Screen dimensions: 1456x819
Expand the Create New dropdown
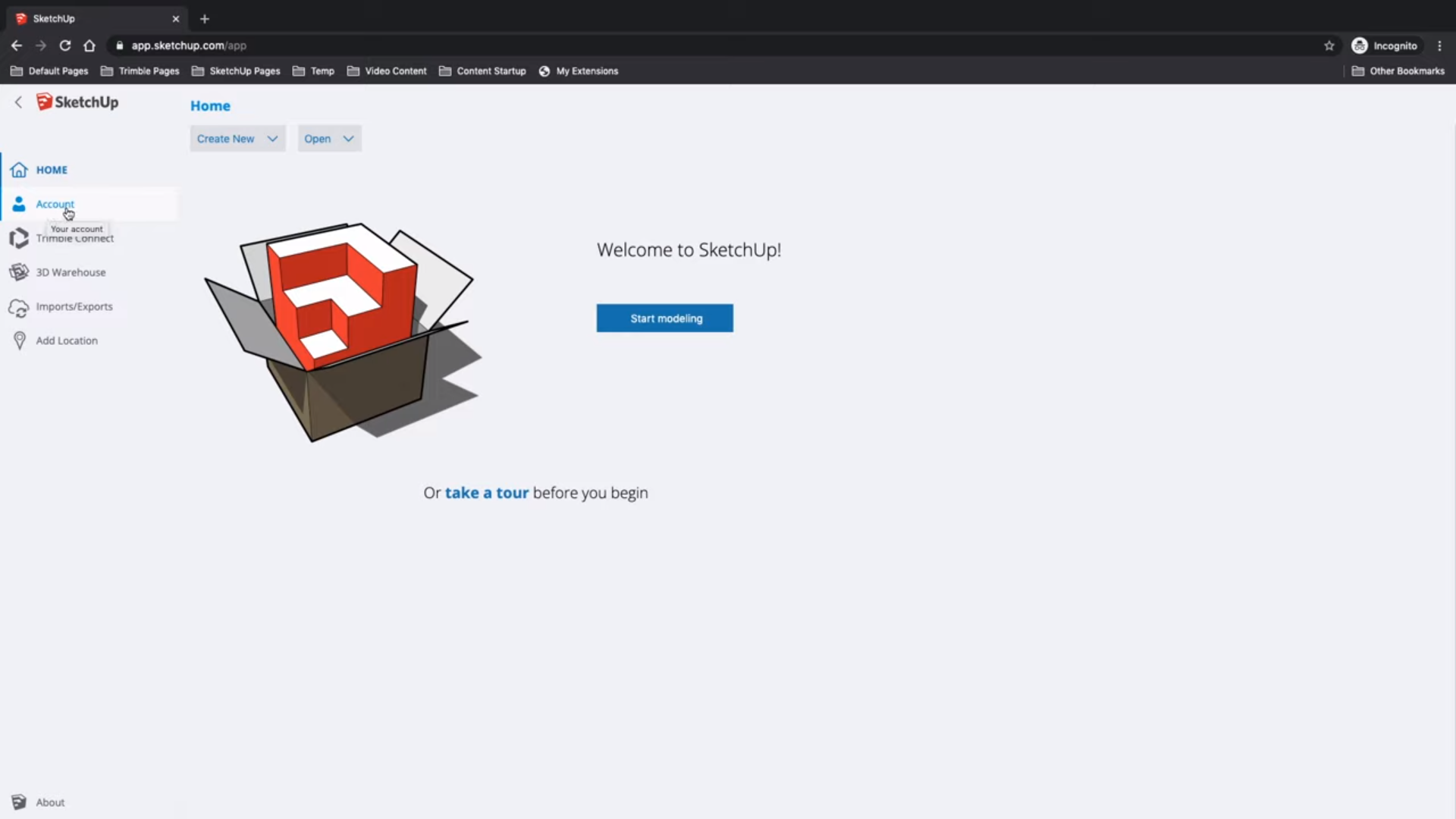coord(237,139)
